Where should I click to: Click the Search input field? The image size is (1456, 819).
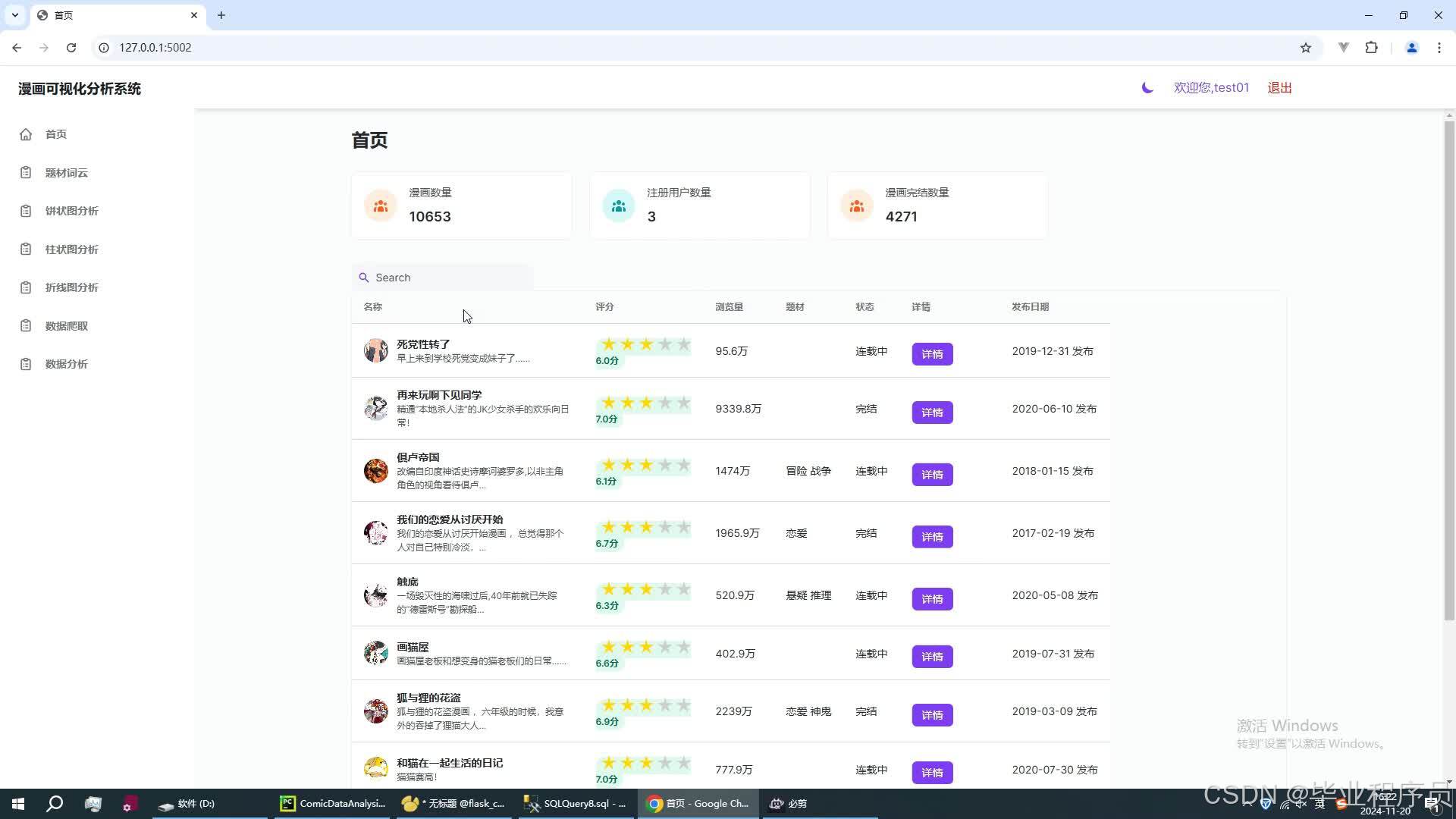[x=443, y=278]
